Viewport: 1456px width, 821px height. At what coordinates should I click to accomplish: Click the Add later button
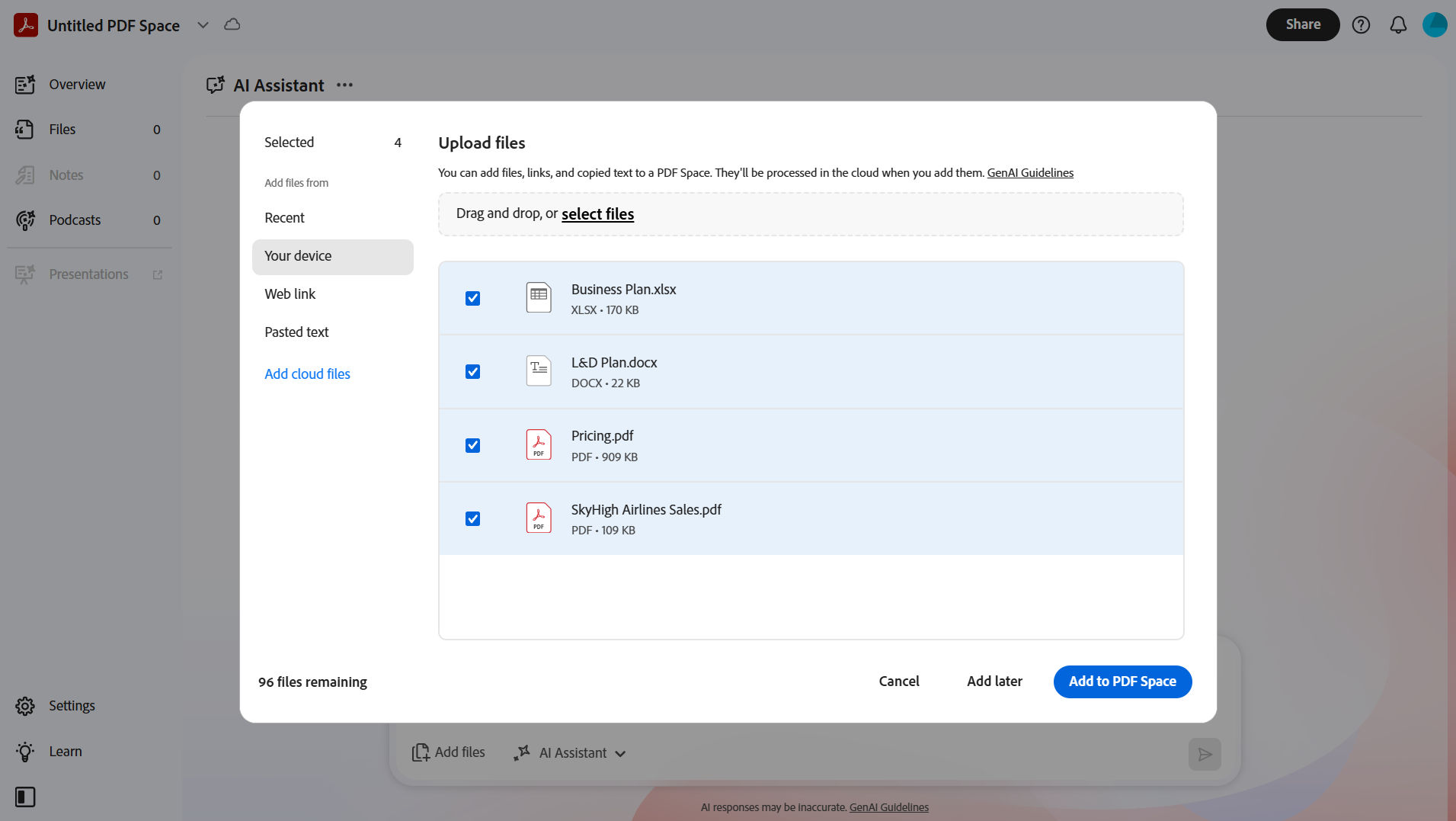coord(994,681)
